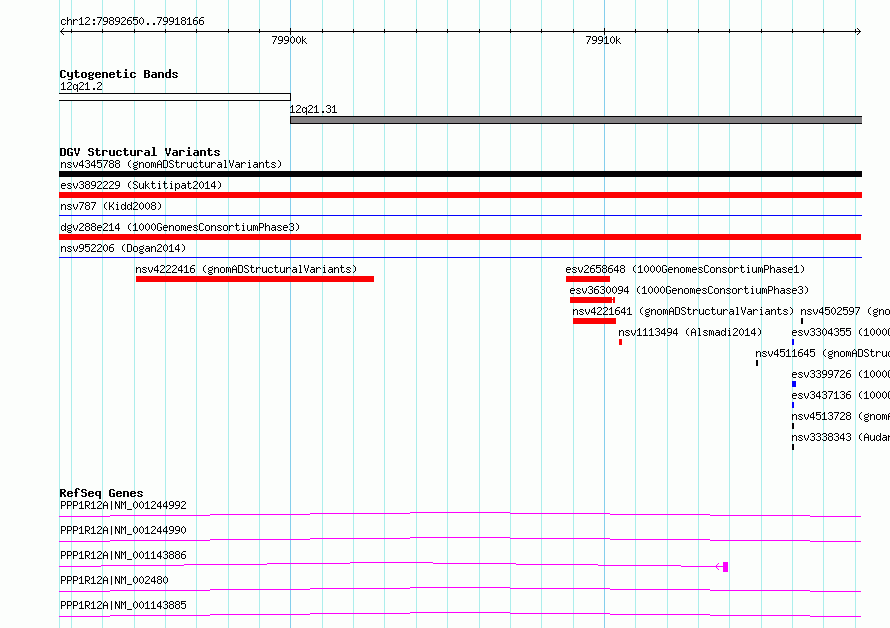
Task: Click the left arrowhead of the ruler
Action: pos(62,31)
